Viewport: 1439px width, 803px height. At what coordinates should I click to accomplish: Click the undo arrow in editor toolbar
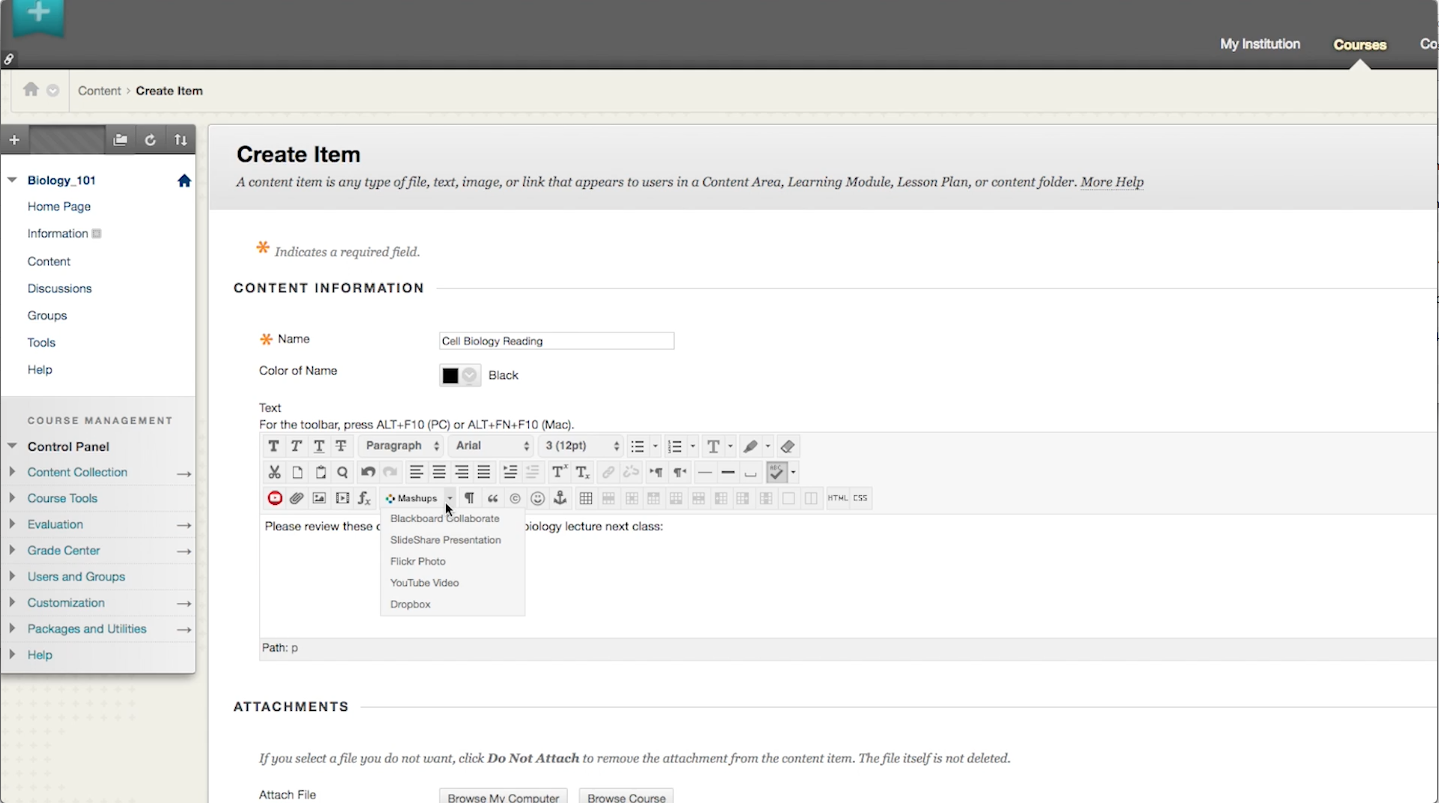pyautogui.click(x=368, y=472)
